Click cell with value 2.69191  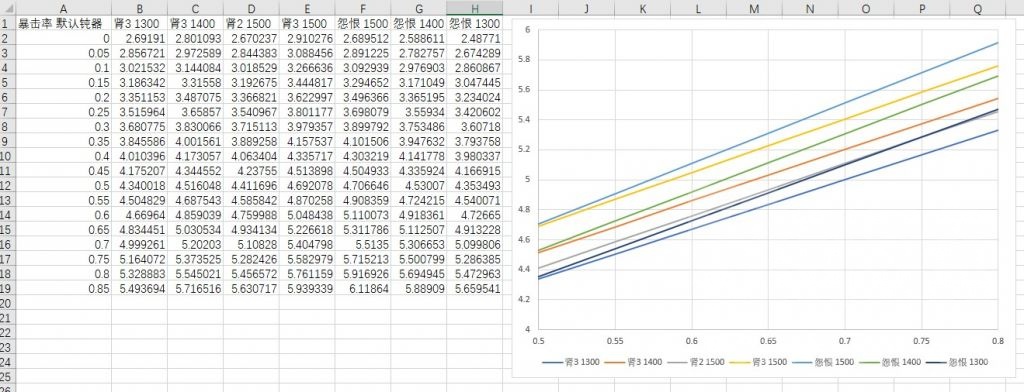tap(139, 39)
